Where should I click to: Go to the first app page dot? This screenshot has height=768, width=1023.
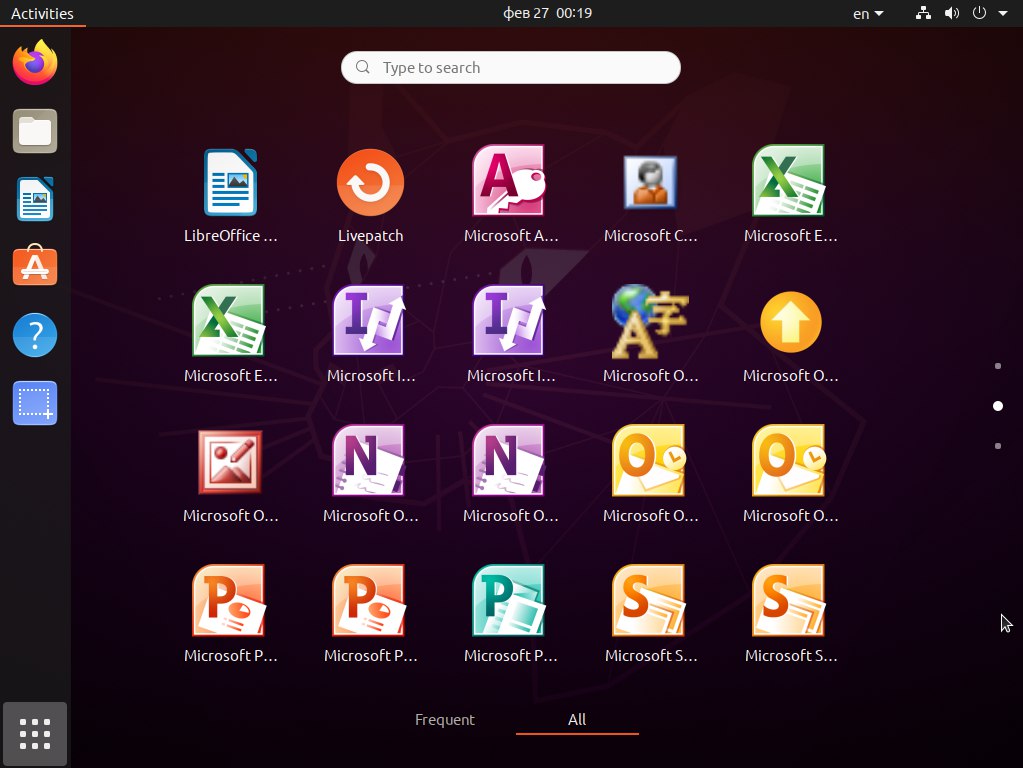[x=998, y=366]
